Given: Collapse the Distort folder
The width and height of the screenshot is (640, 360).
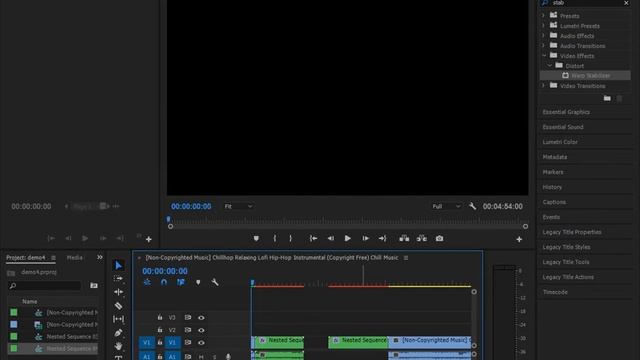Looking at the screenshot, I should (x=549, y=65).
